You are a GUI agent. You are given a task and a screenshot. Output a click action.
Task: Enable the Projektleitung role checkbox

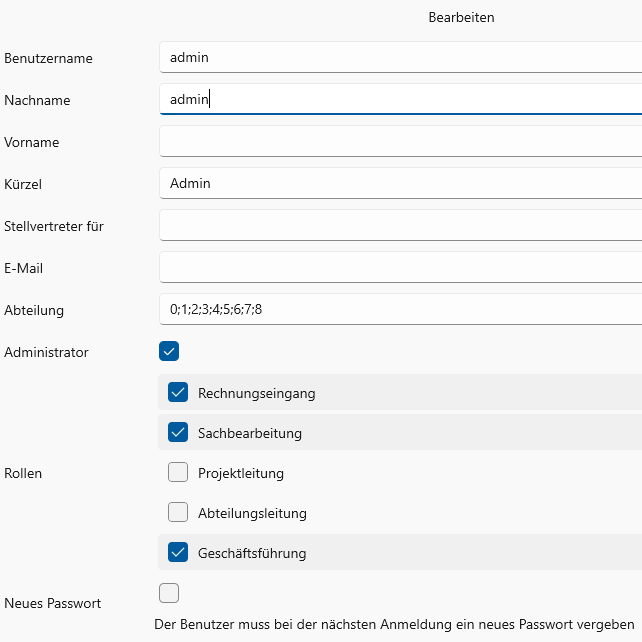(178, 472)
